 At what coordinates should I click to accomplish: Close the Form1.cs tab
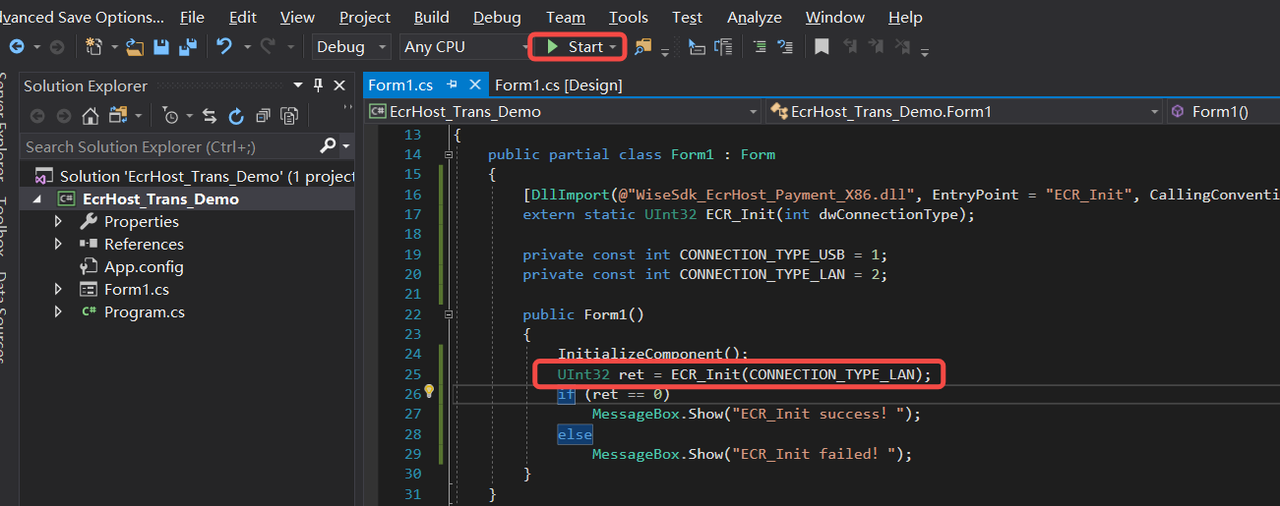(x=475, y=85)
